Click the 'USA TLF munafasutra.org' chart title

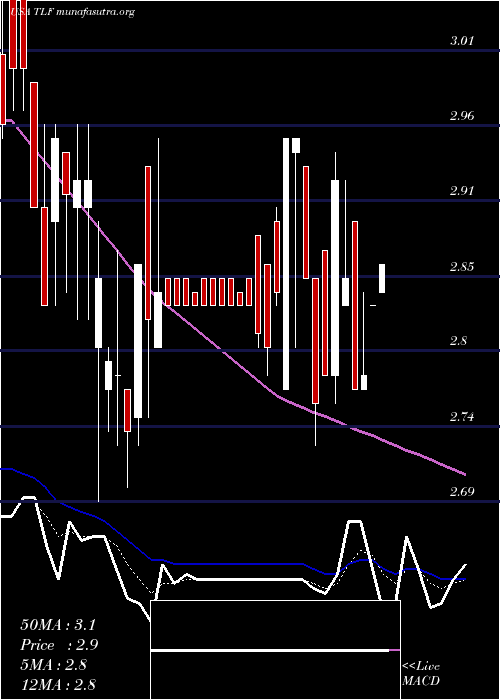click(x=72, y=12)
